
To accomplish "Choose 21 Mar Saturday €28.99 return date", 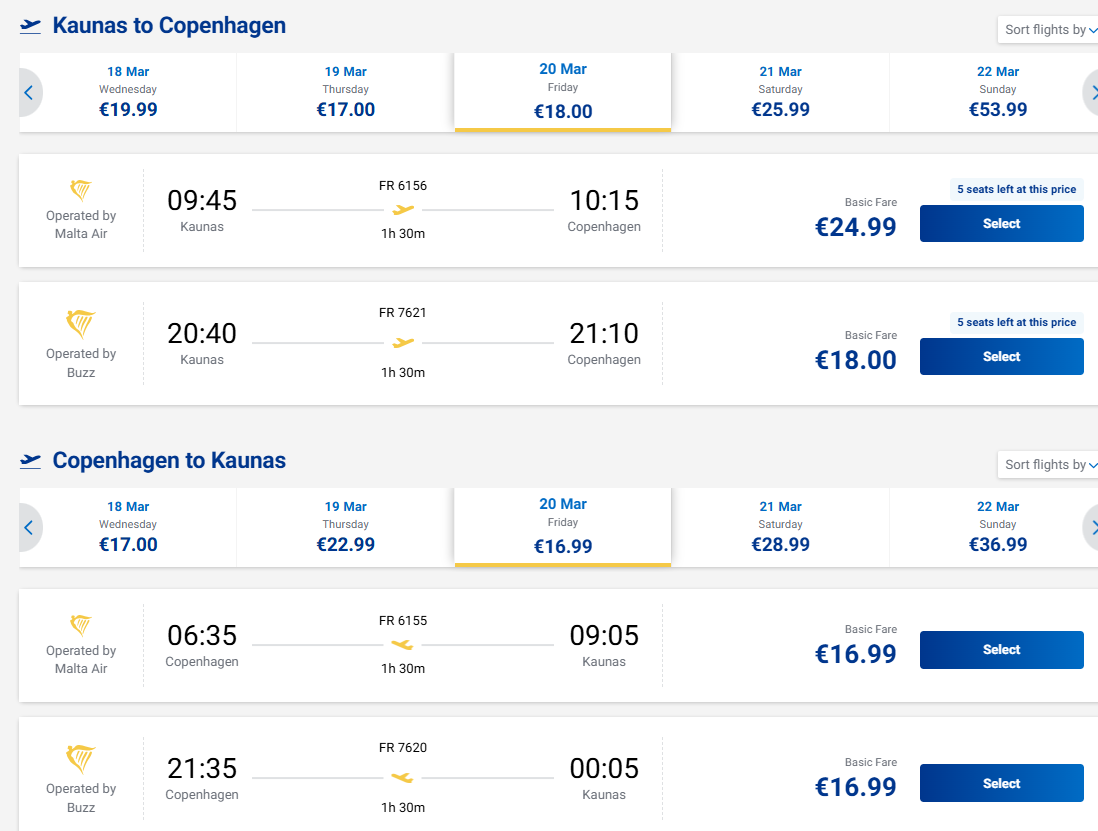I will [780, 527].
